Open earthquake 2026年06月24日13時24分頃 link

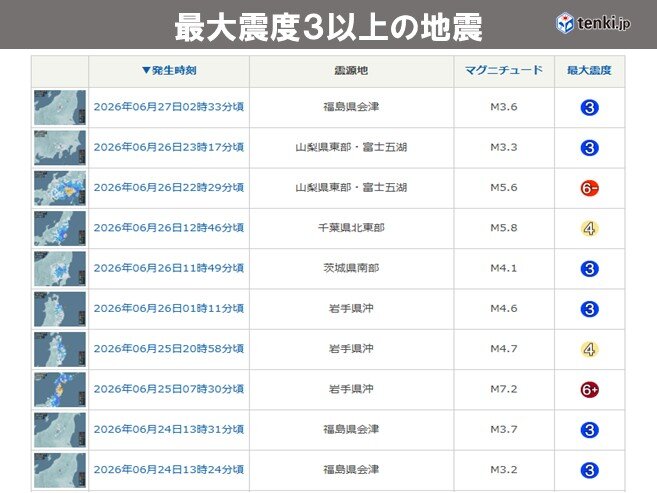click(169, 470)
